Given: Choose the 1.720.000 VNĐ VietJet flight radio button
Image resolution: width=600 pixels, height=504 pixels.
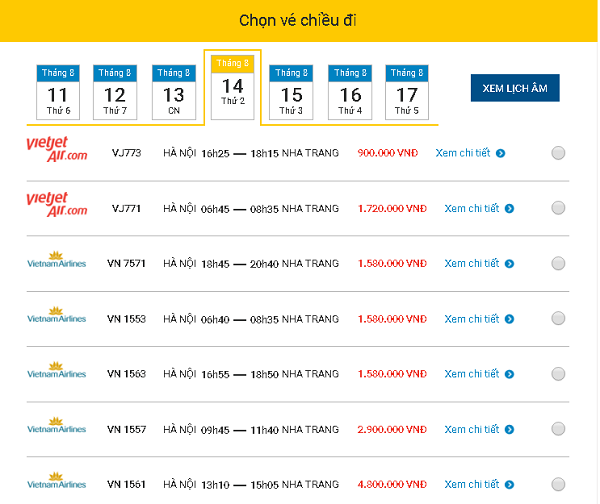Looking at the screenshot, I should click(x=558, y=208).
